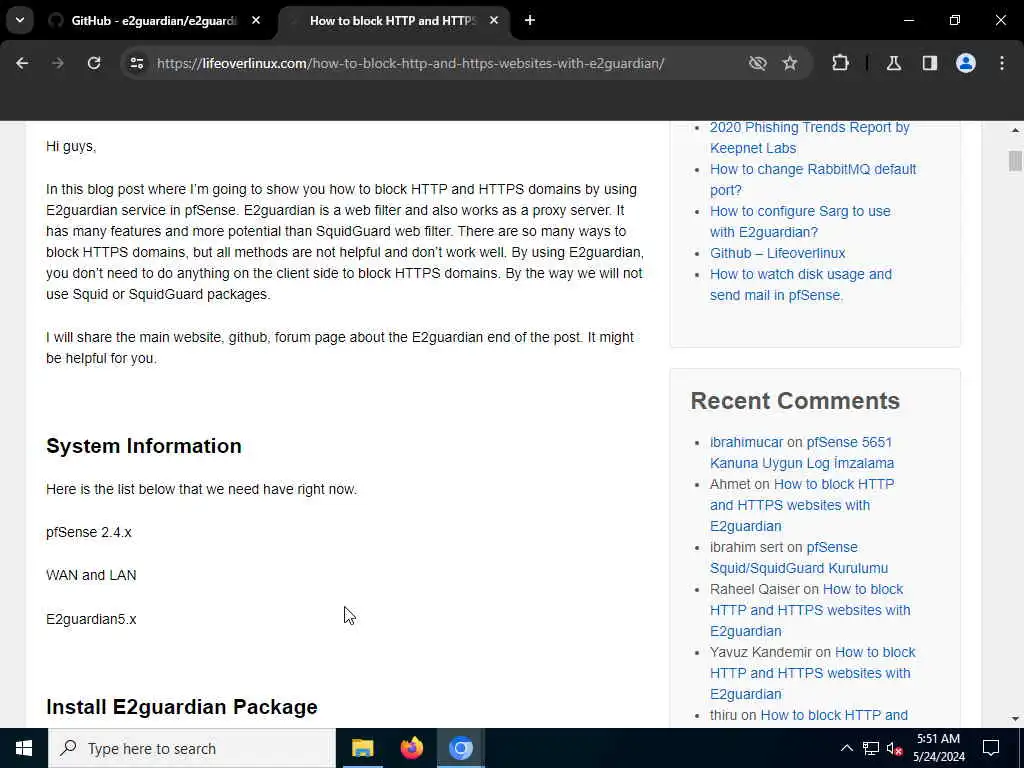Open thiru's comment article link
1024x768 pixels.
click(x=834, y=715)
